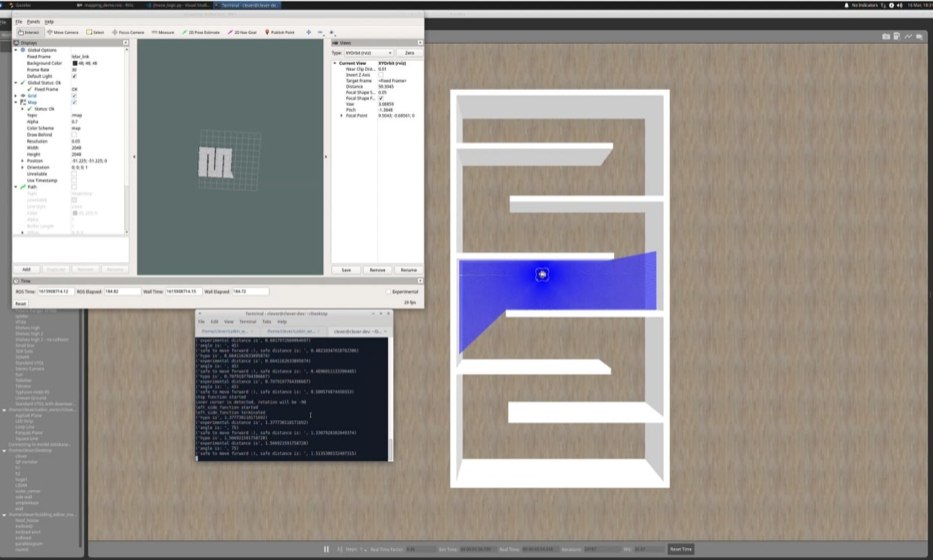
Task: Toggle the Map display checkbox
Action: [74, 102]
